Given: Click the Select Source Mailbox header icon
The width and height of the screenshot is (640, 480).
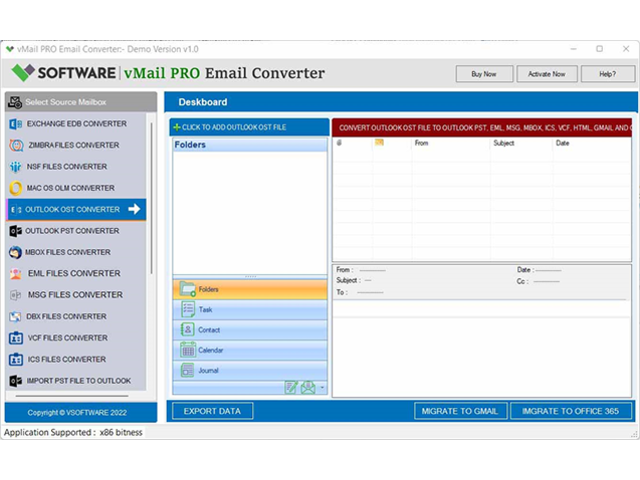Looking at the screenshot, I should 15,102.
